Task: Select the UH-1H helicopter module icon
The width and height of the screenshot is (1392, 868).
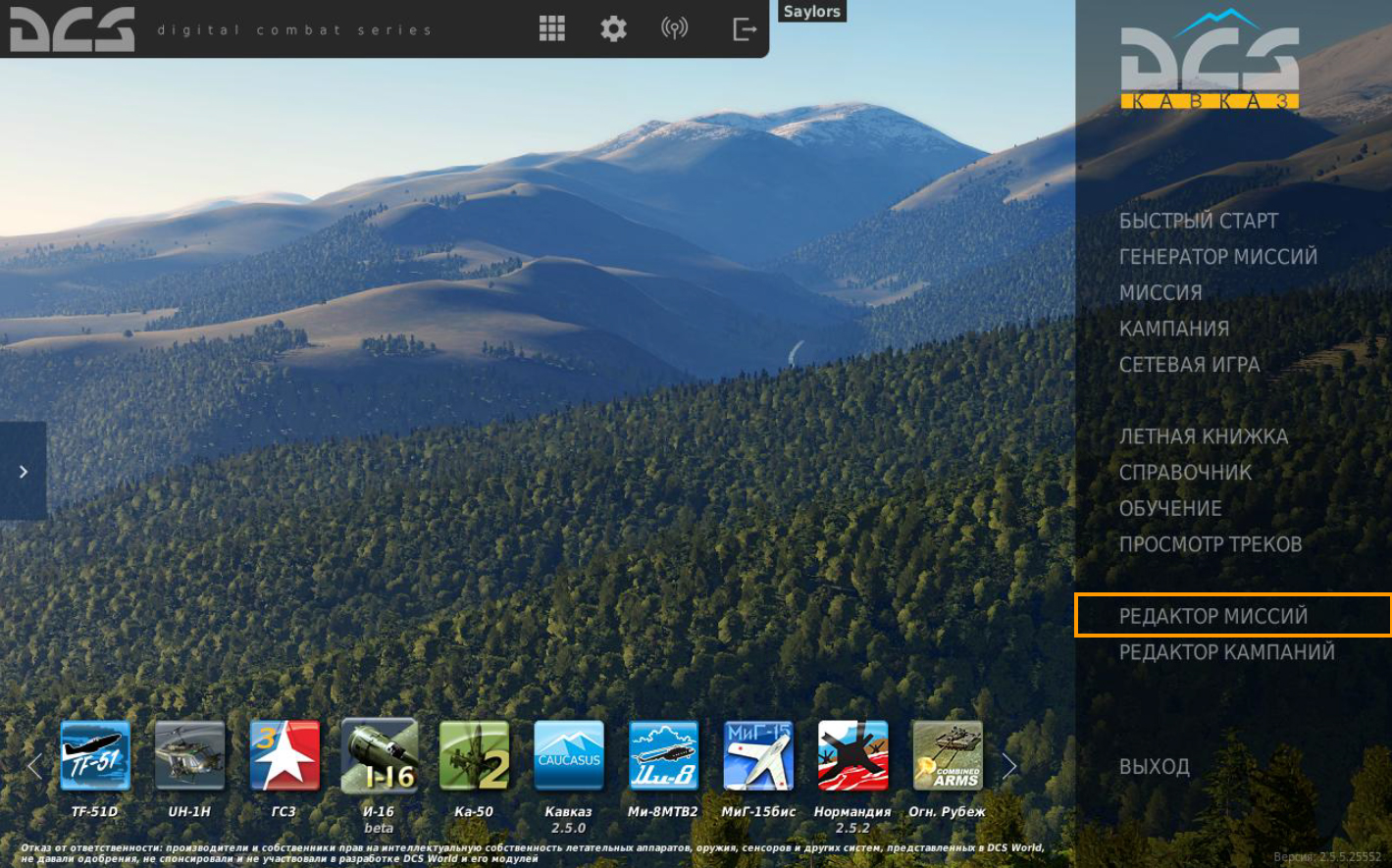Action: tap(189, 755)
